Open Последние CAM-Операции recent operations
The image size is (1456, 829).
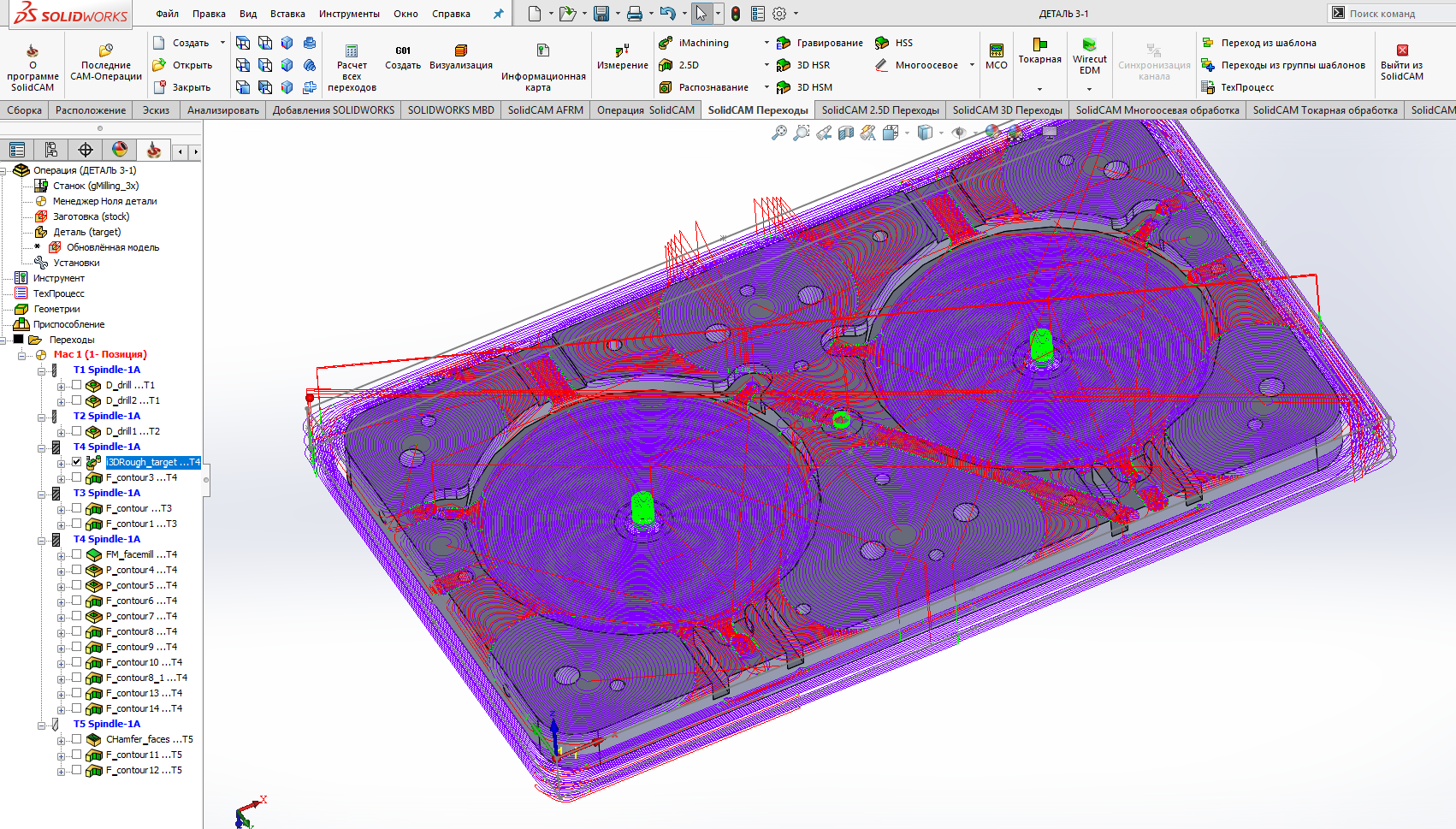pyautogui.click(x=106, y=50)
